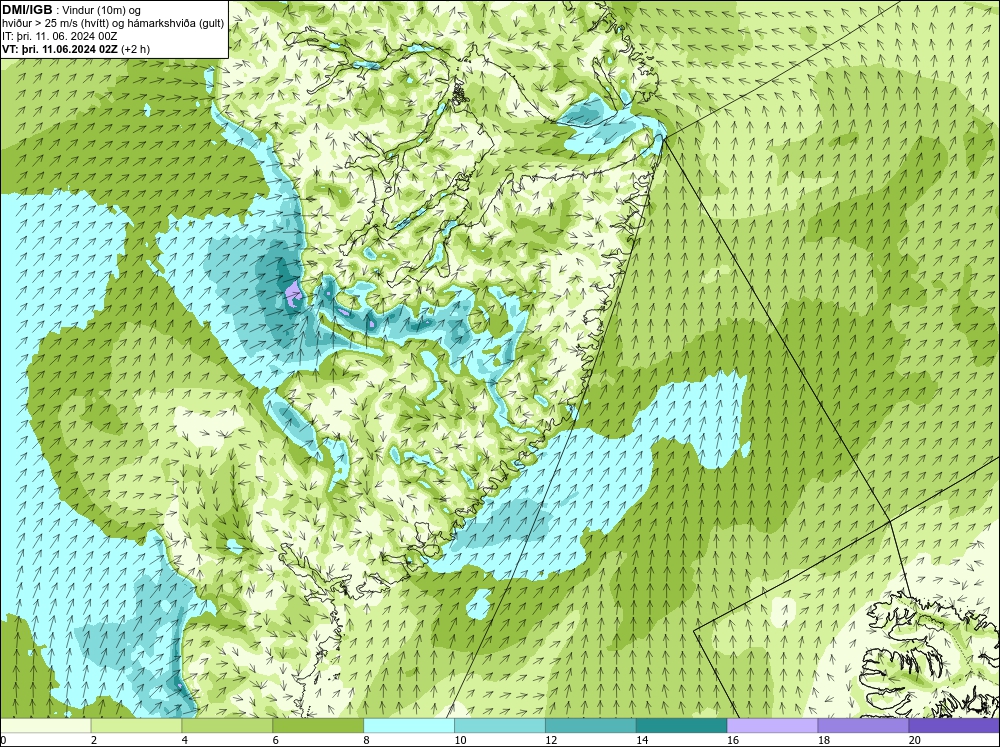Click the legend scale label "4"
The height and width of the screenshot is (747, 1000).
[184, 740]
